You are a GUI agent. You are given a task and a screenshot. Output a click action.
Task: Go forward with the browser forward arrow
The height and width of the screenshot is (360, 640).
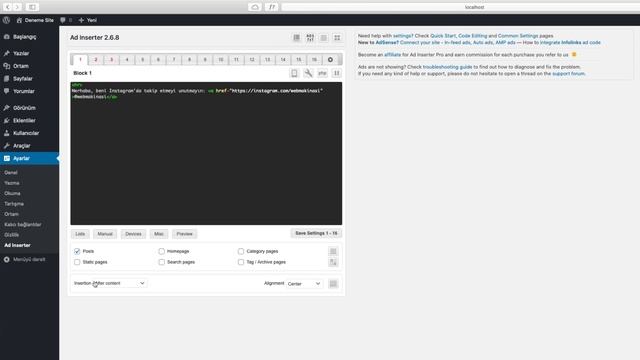17,7
